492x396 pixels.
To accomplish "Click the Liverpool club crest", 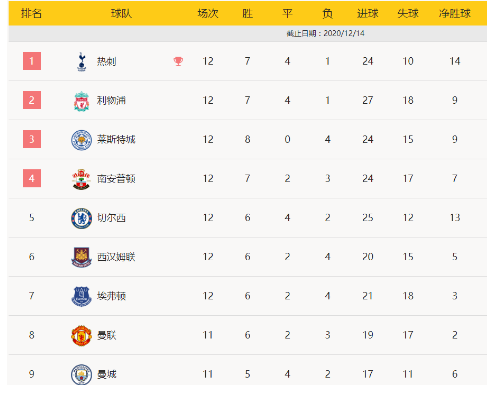I will pos(81,101).
